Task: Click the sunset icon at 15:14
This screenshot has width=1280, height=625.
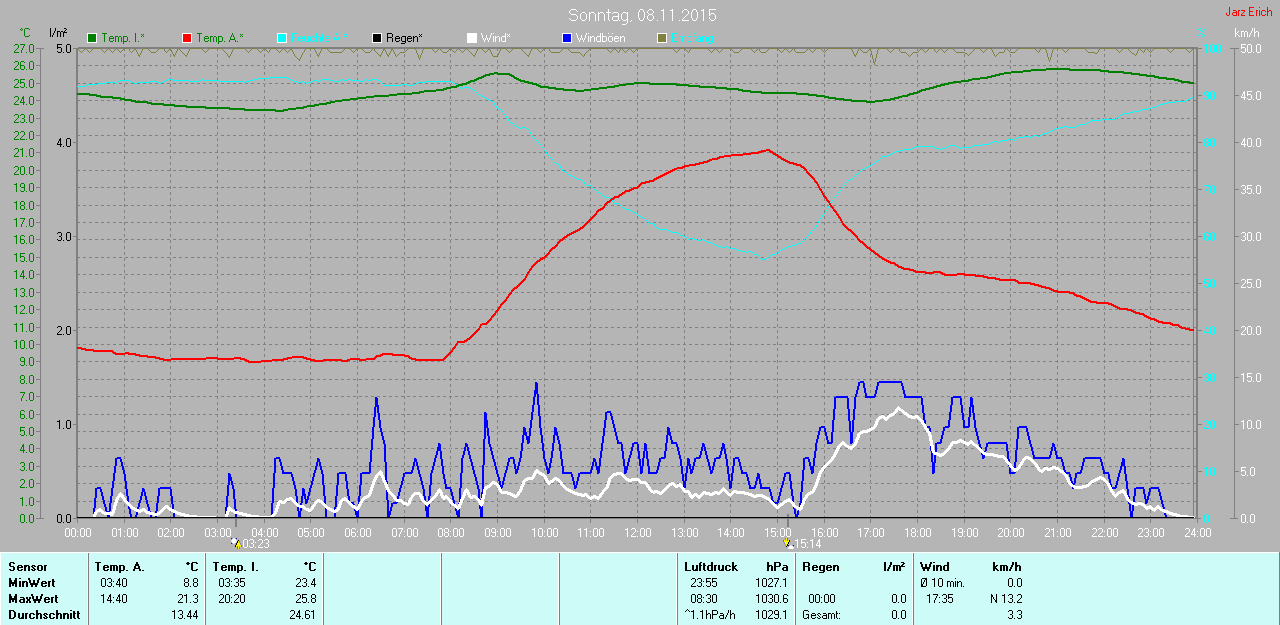Action: pyautogui.click(x=789, y=543)
